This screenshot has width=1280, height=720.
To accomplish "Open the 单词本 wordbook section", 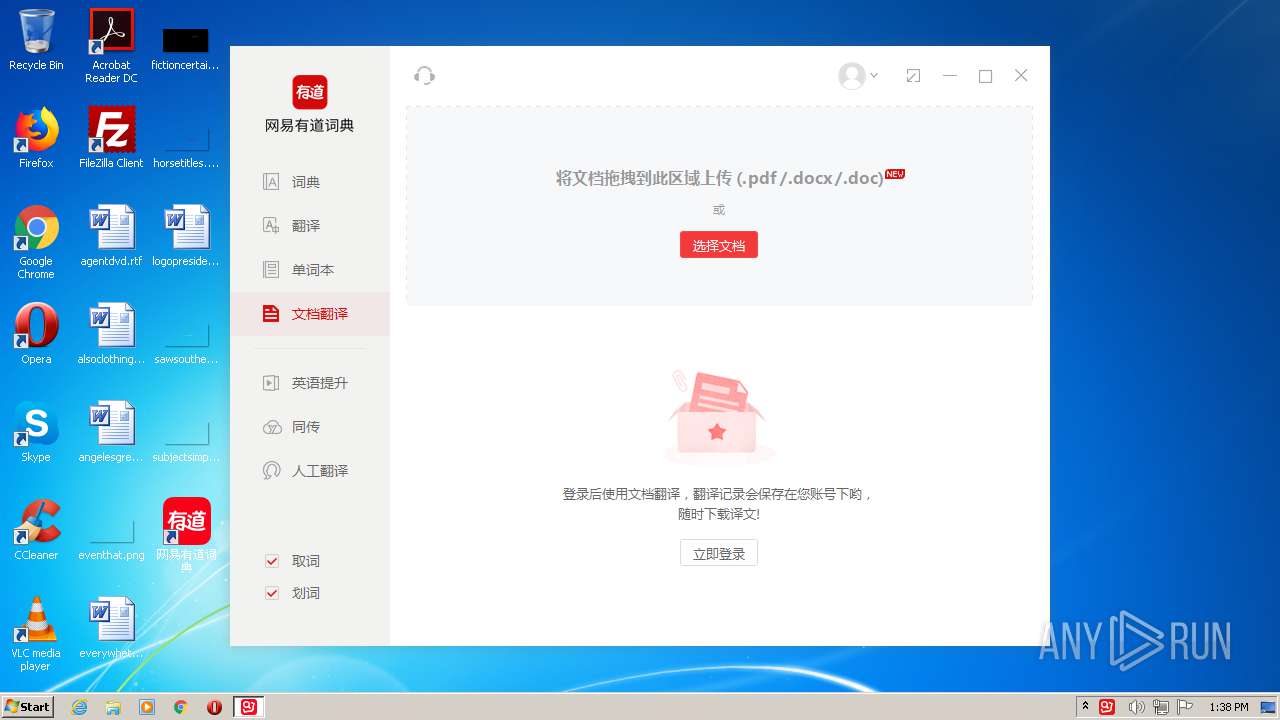I will (x=310, y=270).
